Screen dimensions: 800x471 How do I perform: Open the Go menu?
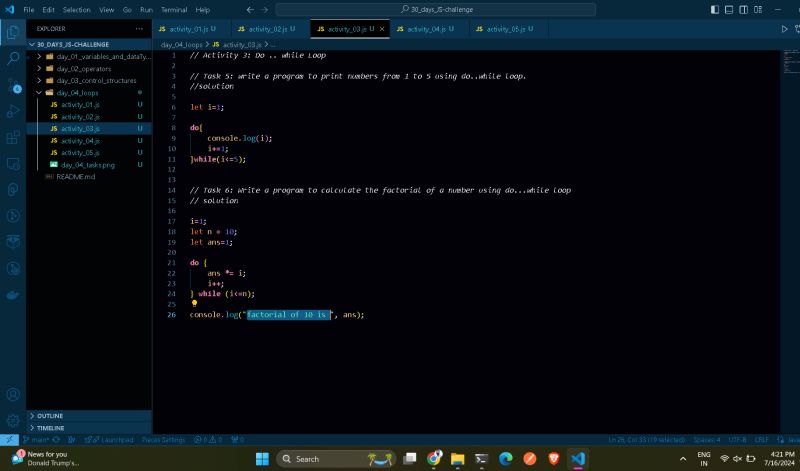coord(127,10)
